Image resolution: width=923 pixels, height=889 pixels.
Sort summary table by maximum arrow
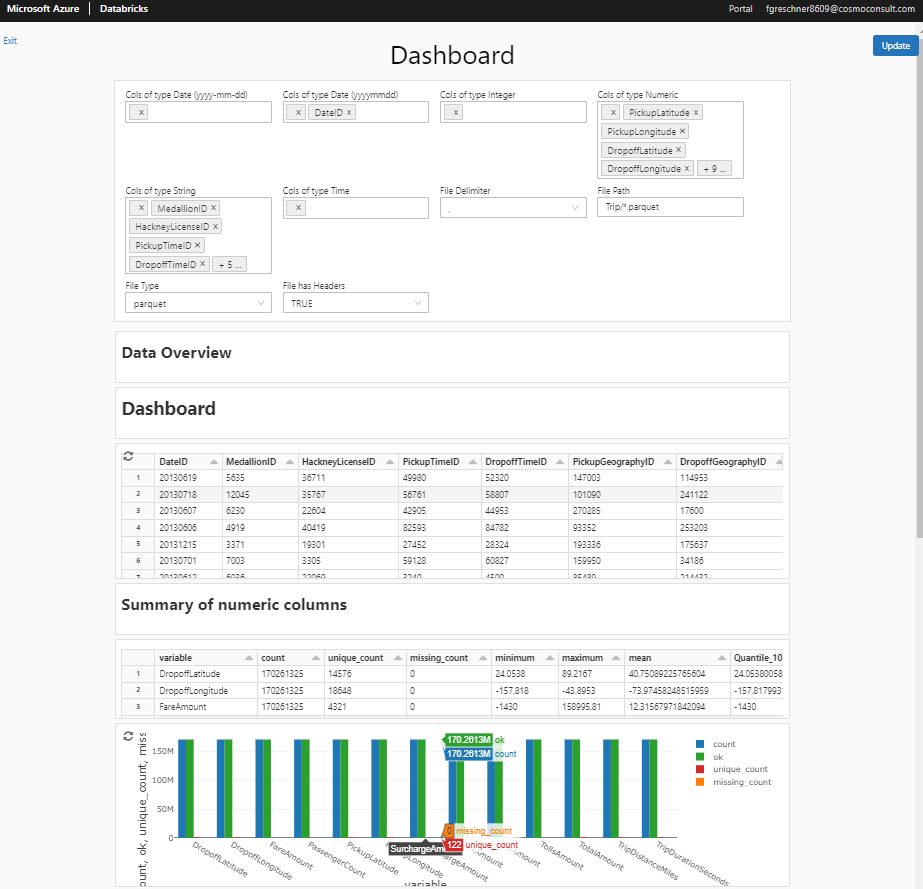[x=616, y=658]
